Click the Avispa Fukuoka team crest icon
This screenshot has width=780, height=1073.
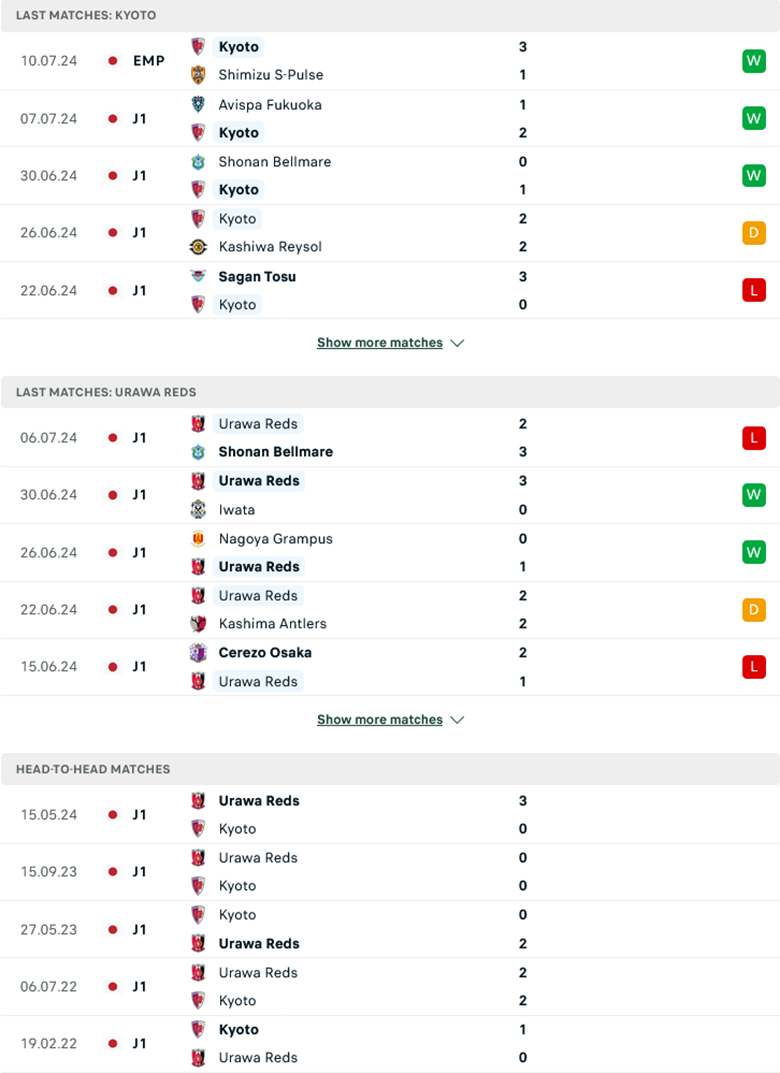(198, 104)
